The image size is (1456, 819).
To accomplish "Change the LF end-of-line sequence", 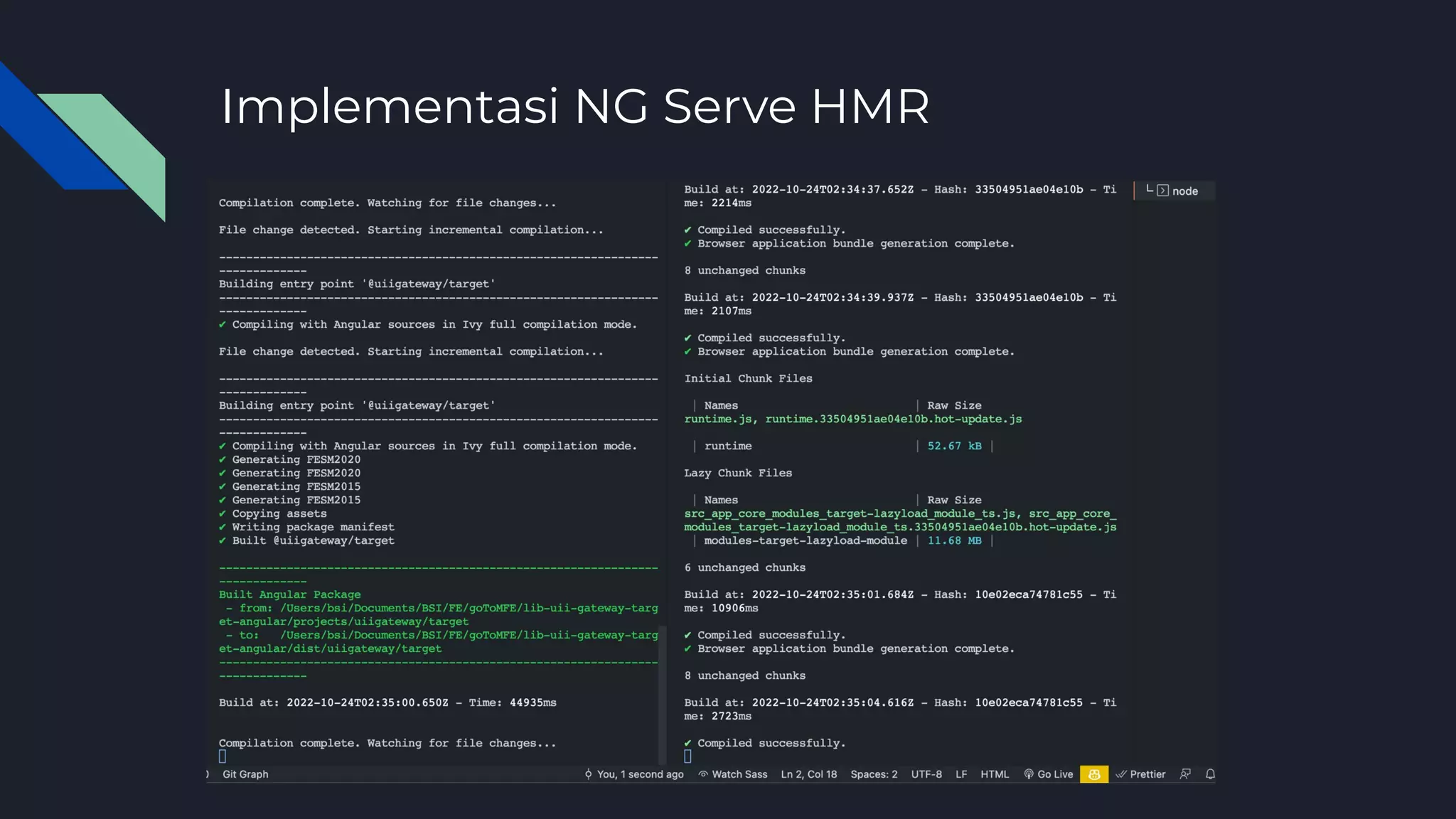I will click(961, 774).
